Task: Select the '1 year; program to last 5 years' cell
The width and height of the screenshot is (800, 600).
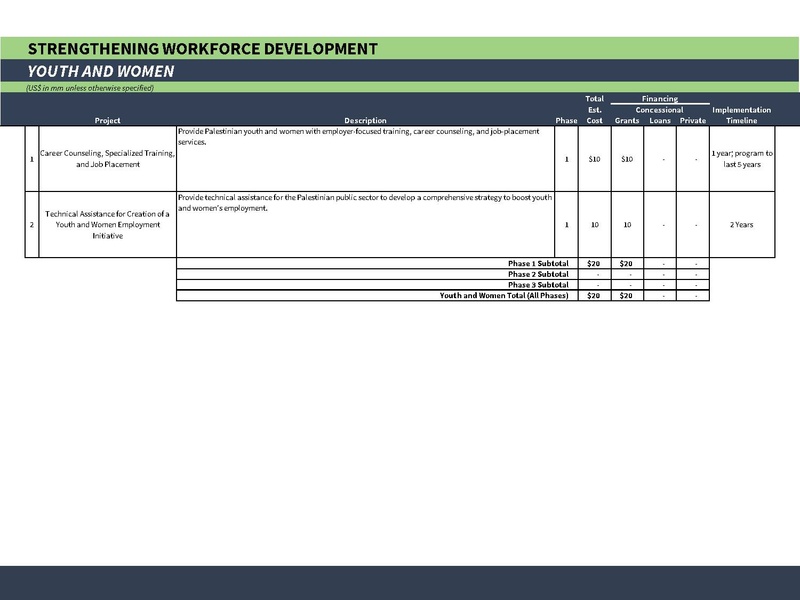Action: pos(741,159)
